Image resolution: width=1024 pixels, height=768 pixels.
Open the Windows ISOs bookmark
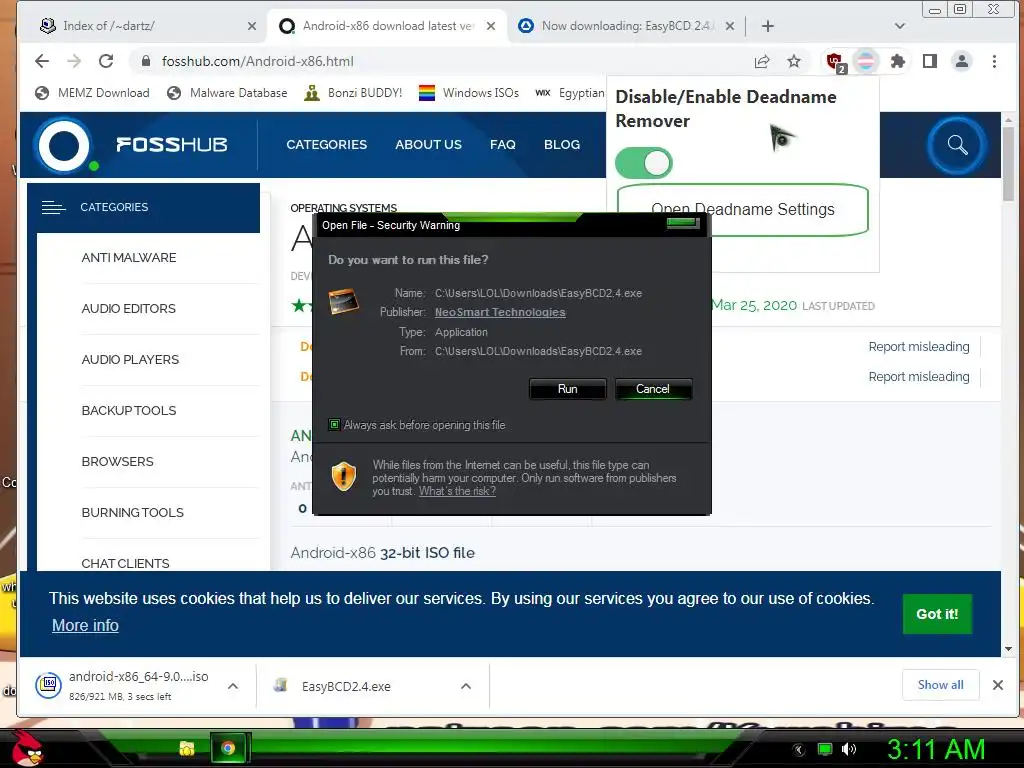coord(468,93)
